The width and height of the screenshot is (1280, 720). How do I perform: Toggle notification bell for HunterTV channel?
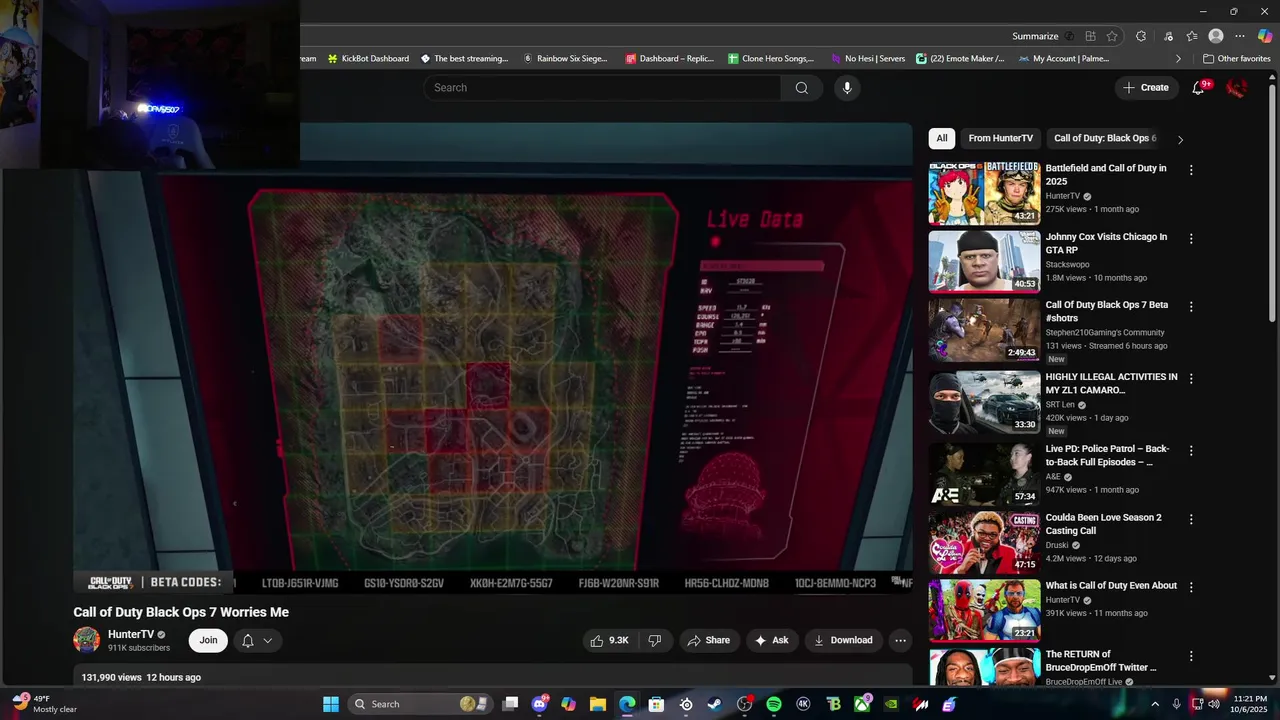258,640
